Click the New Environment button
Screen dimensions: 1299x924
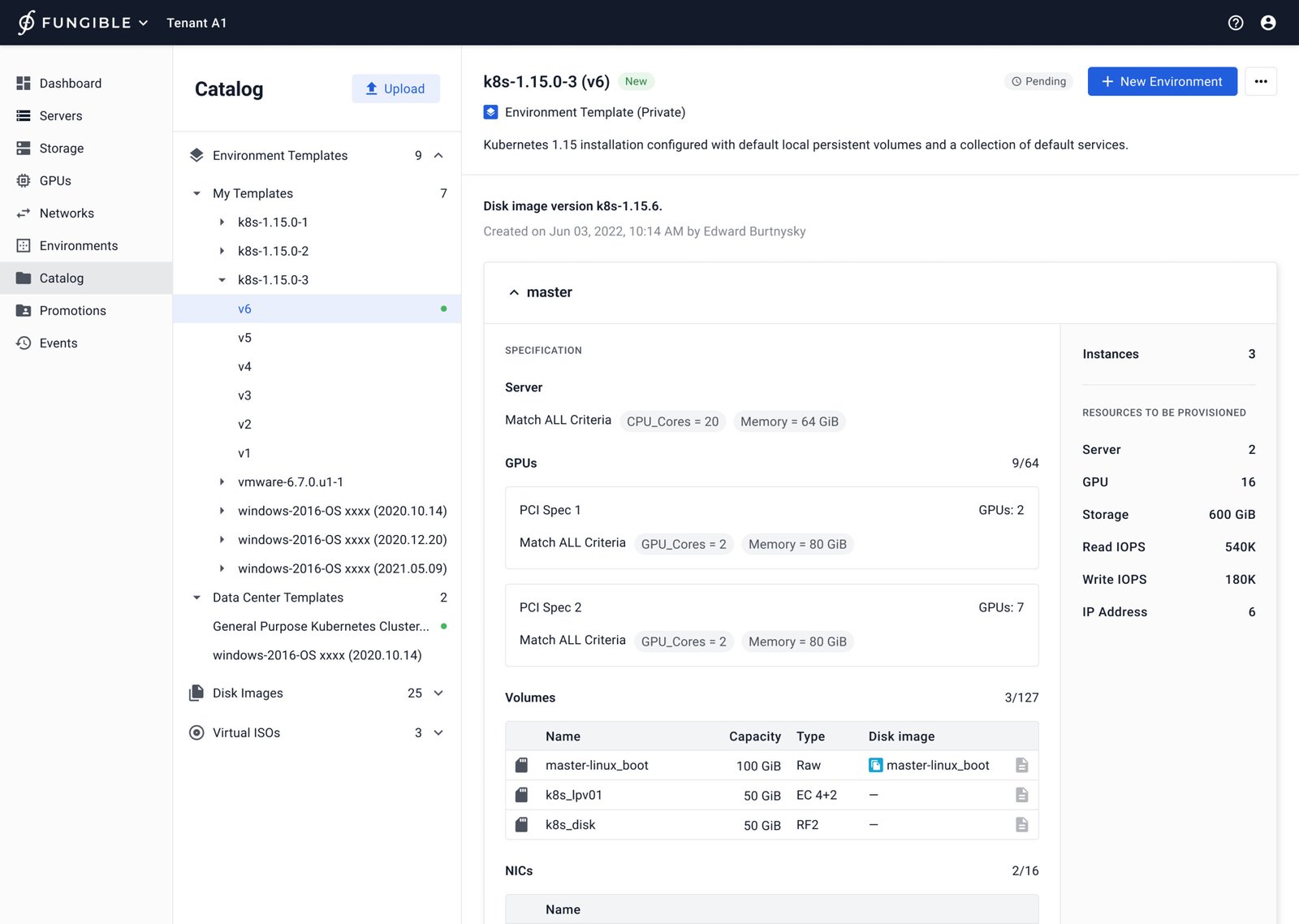click(1162, 81)
